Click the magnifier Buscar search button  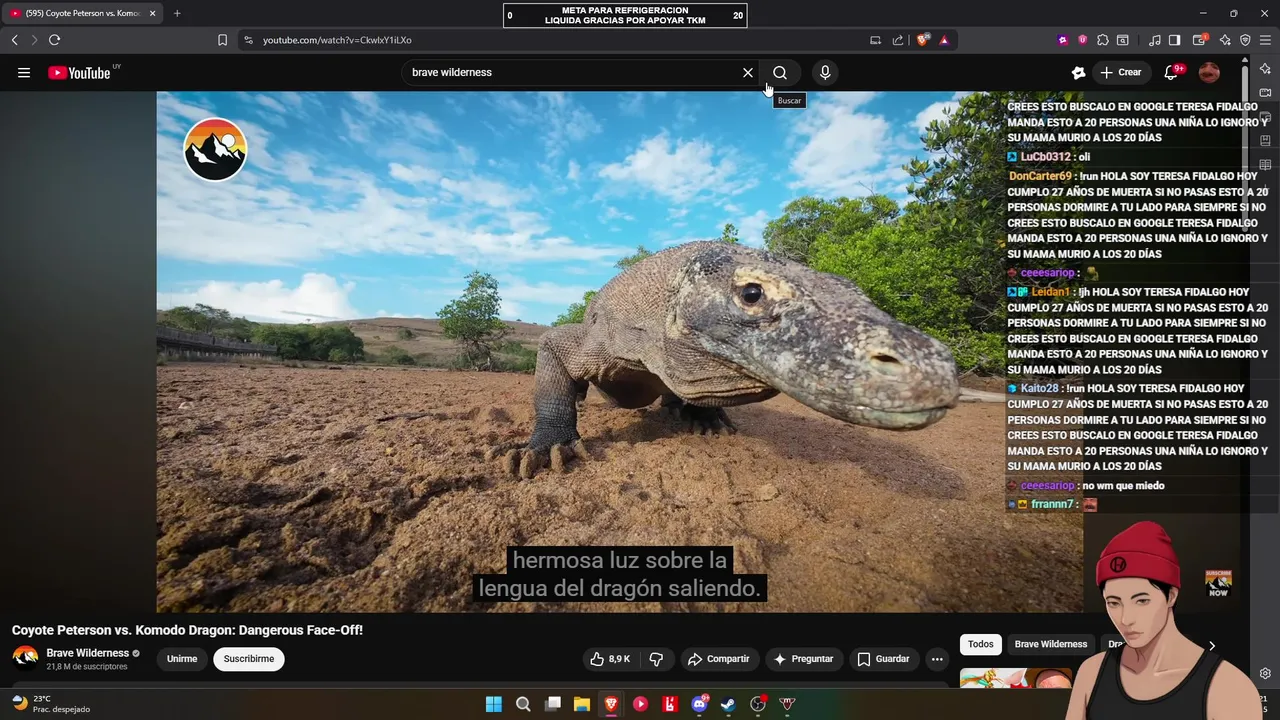780,72
